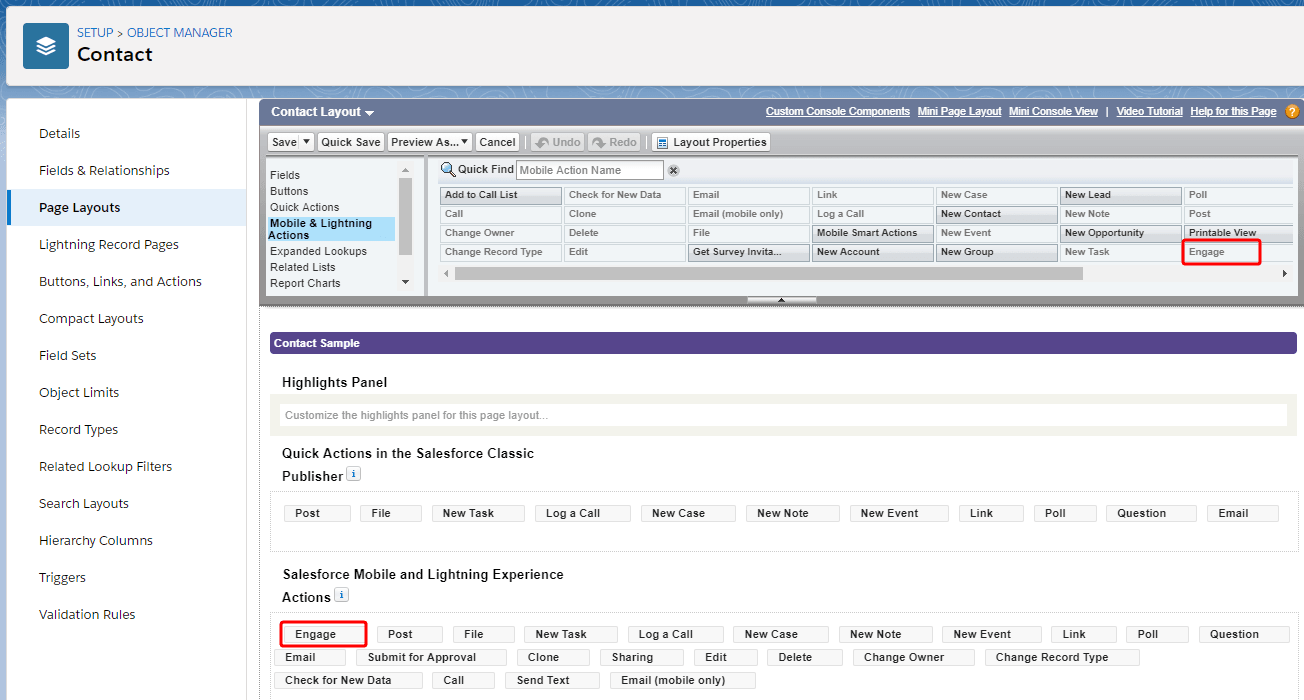Click Quick Save
1304x700 pixels.
pyautogui.click(x=350, y=142)
